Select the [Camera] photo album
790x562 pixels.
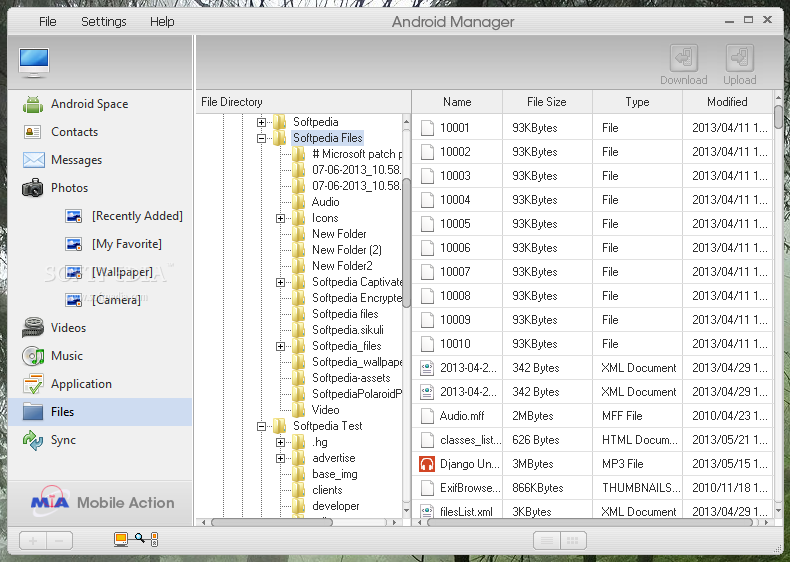pos(103,300)
